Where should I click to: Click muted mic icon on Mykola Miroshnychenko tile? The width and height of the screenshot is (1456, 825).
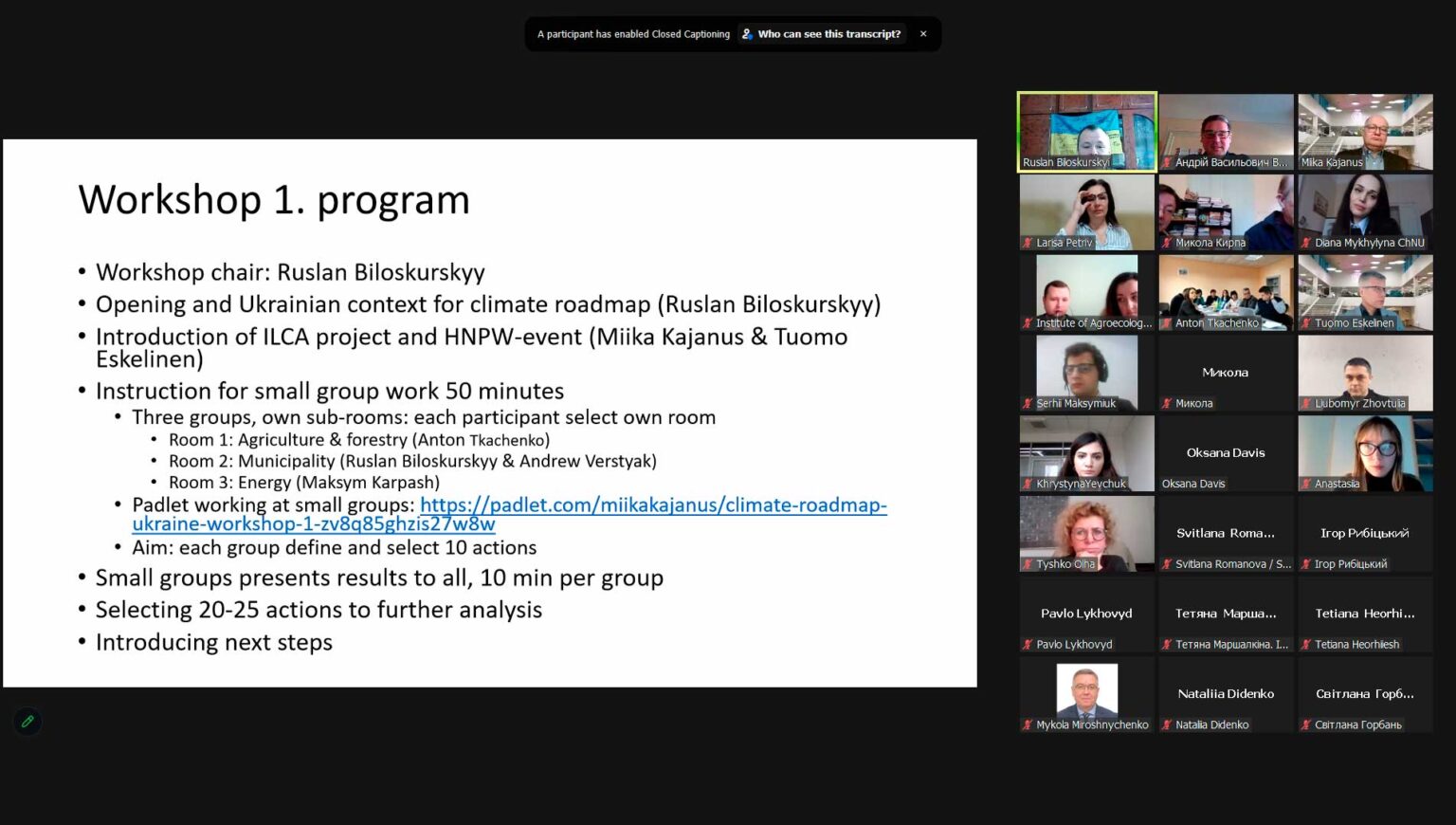click(1028, 725)
